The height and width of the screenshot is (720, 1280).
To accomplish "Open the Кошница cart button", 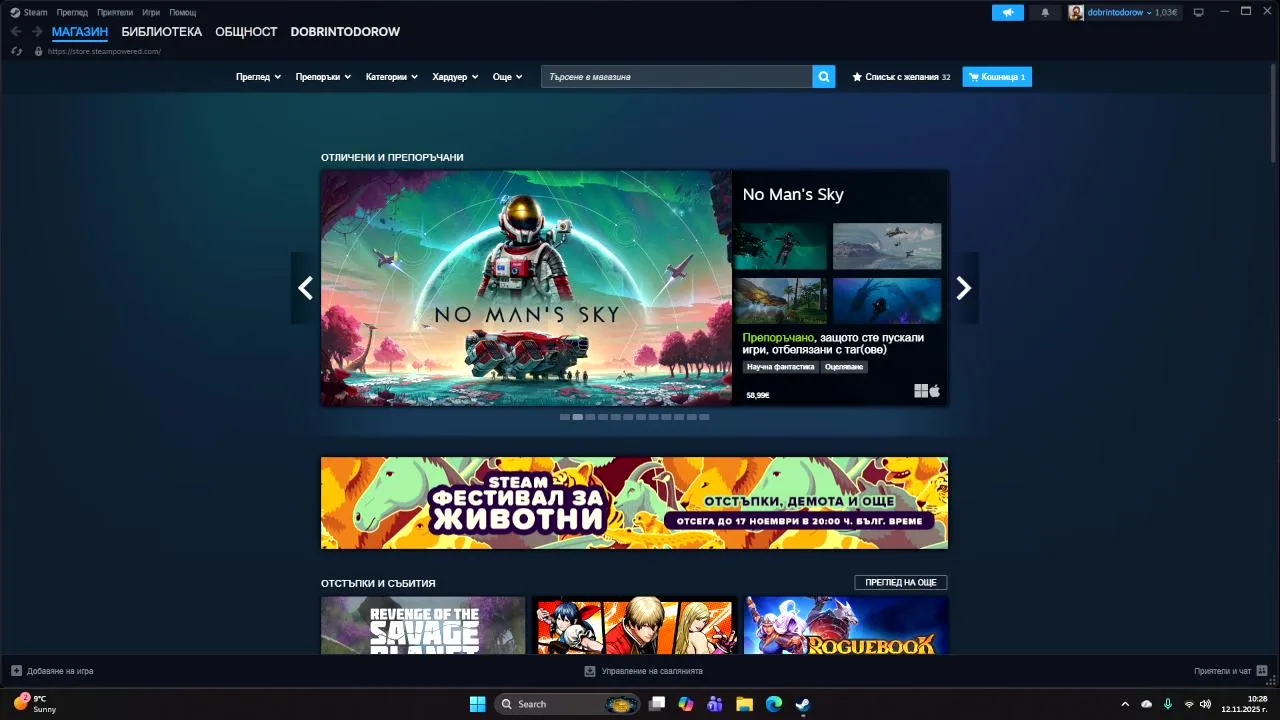I will point(997,77).
